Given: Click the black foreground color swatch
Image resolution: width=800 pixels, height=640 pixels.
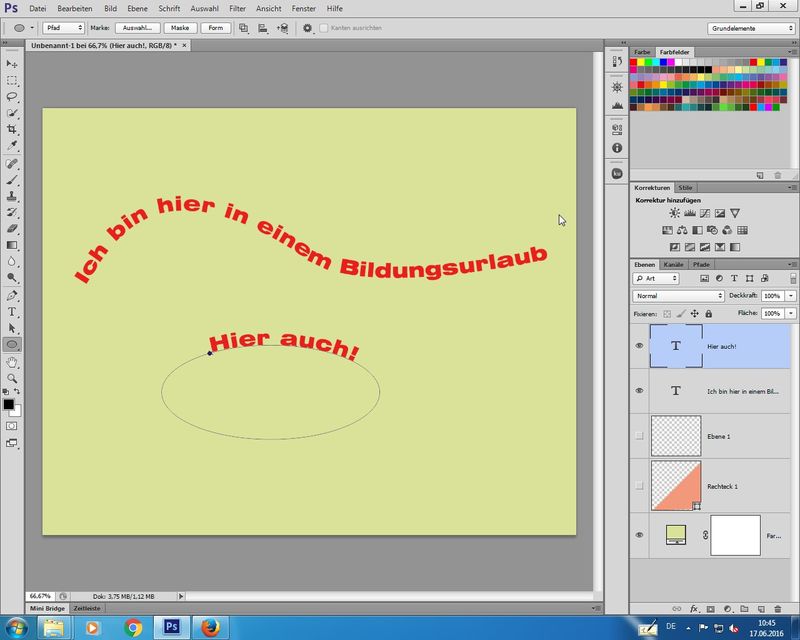Looking at the screenshot, I should click(8, 404).
